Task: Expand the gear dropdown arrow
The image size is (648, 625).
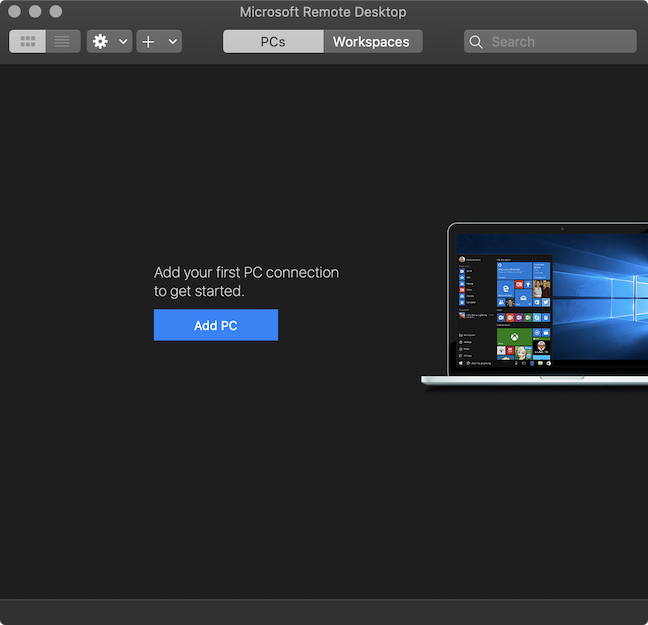Action: [123, 41]
